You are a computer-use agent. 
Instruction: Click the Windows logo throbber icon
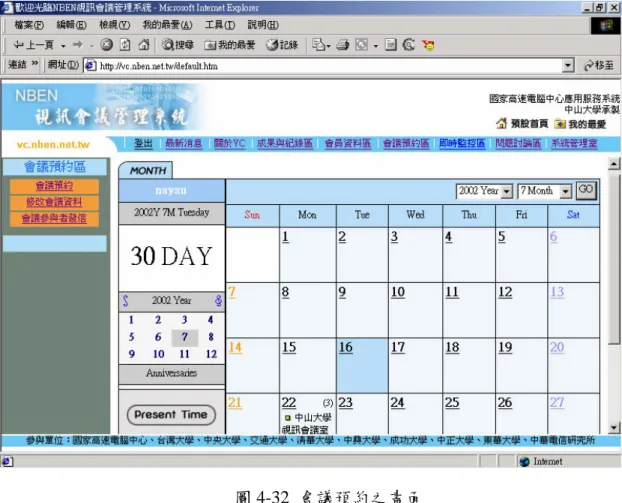click(605, 26)
